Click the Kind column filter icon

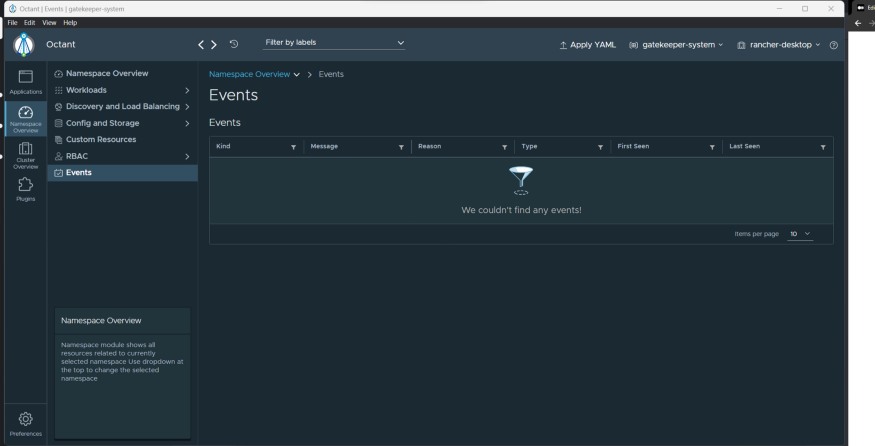pos(293,147)
